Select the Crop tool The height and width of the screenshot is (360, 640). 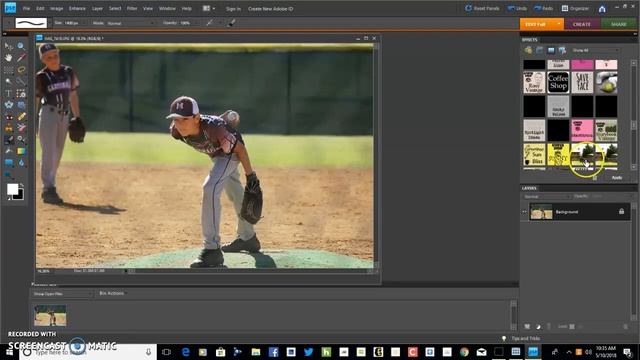click(21, 93)
